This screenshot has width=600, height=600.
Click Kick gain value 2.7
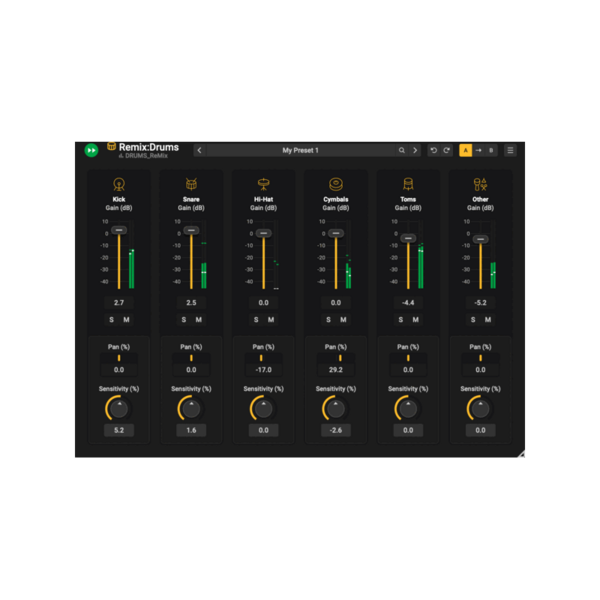click(119, 303)
